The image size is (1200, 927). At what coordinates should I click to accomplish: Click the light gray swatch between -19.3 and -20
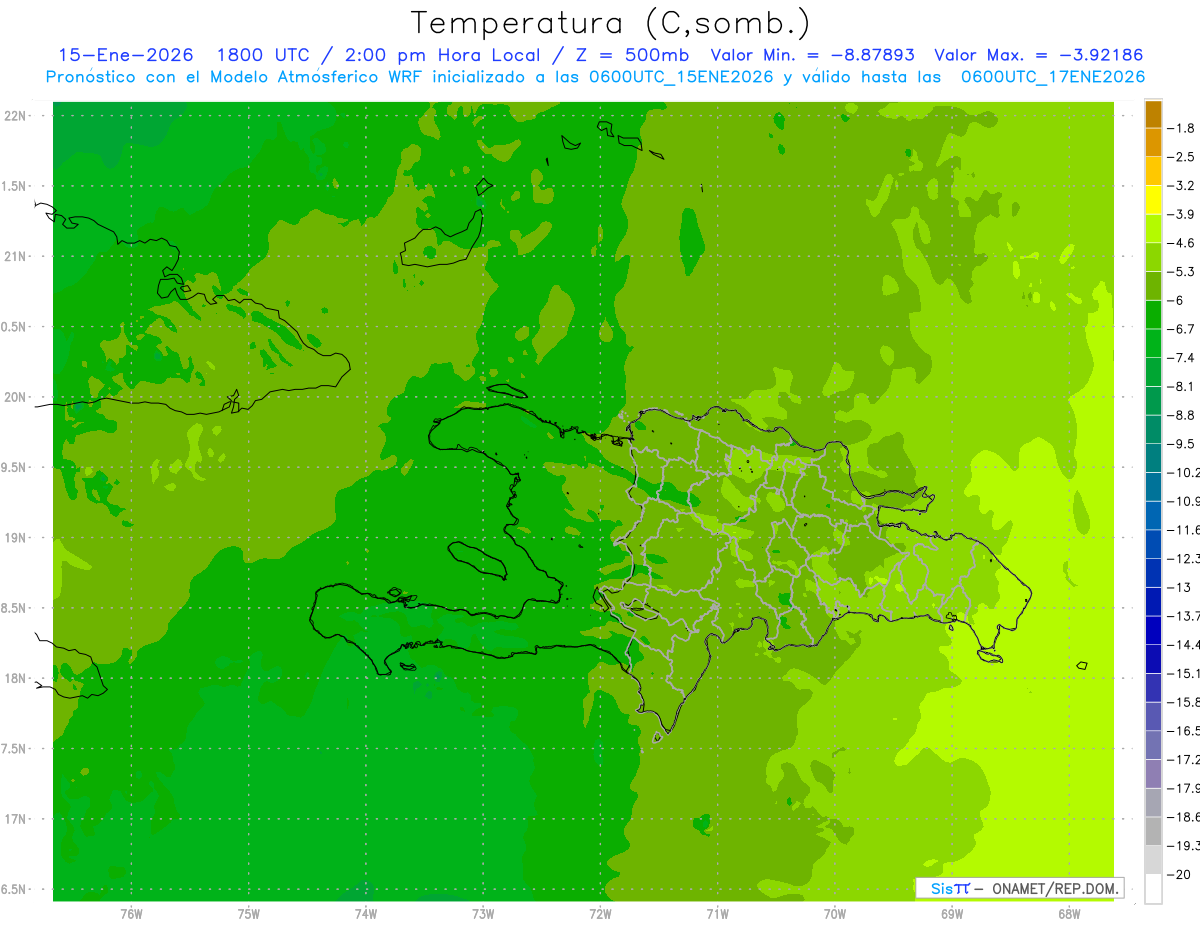tap(1153, 860)
